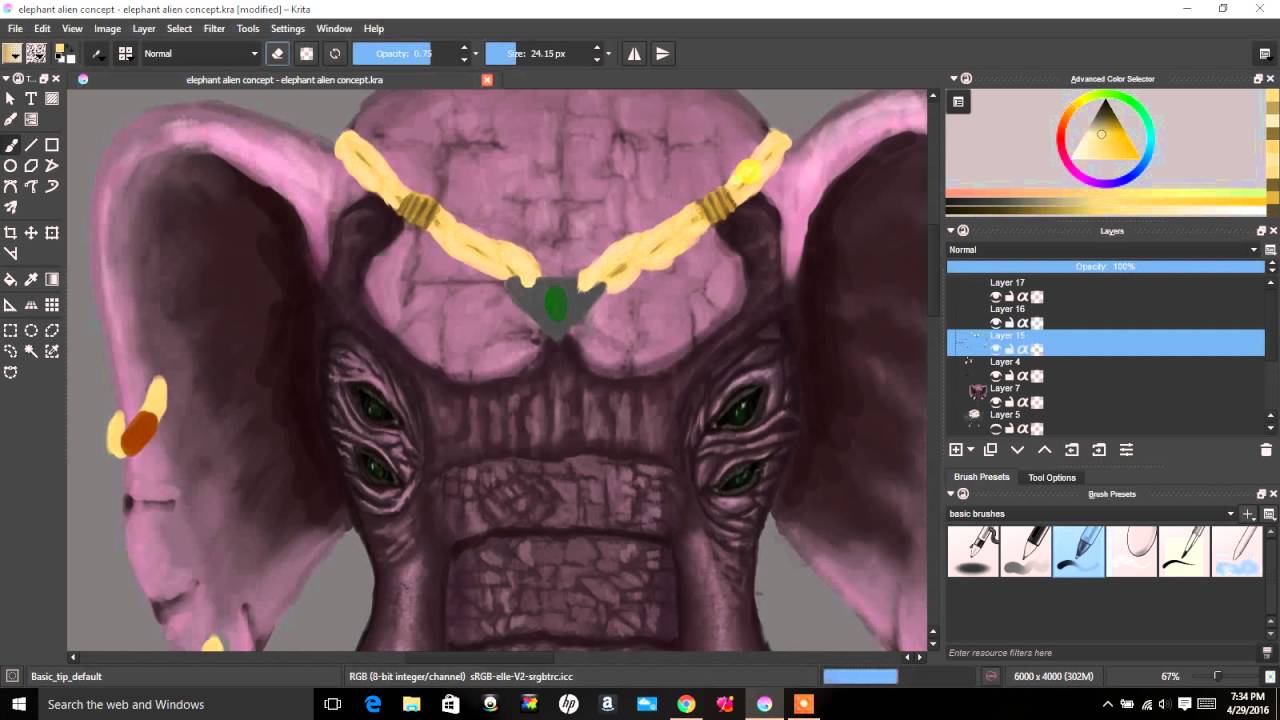Select the Crop tool

(x=10, y=233)
